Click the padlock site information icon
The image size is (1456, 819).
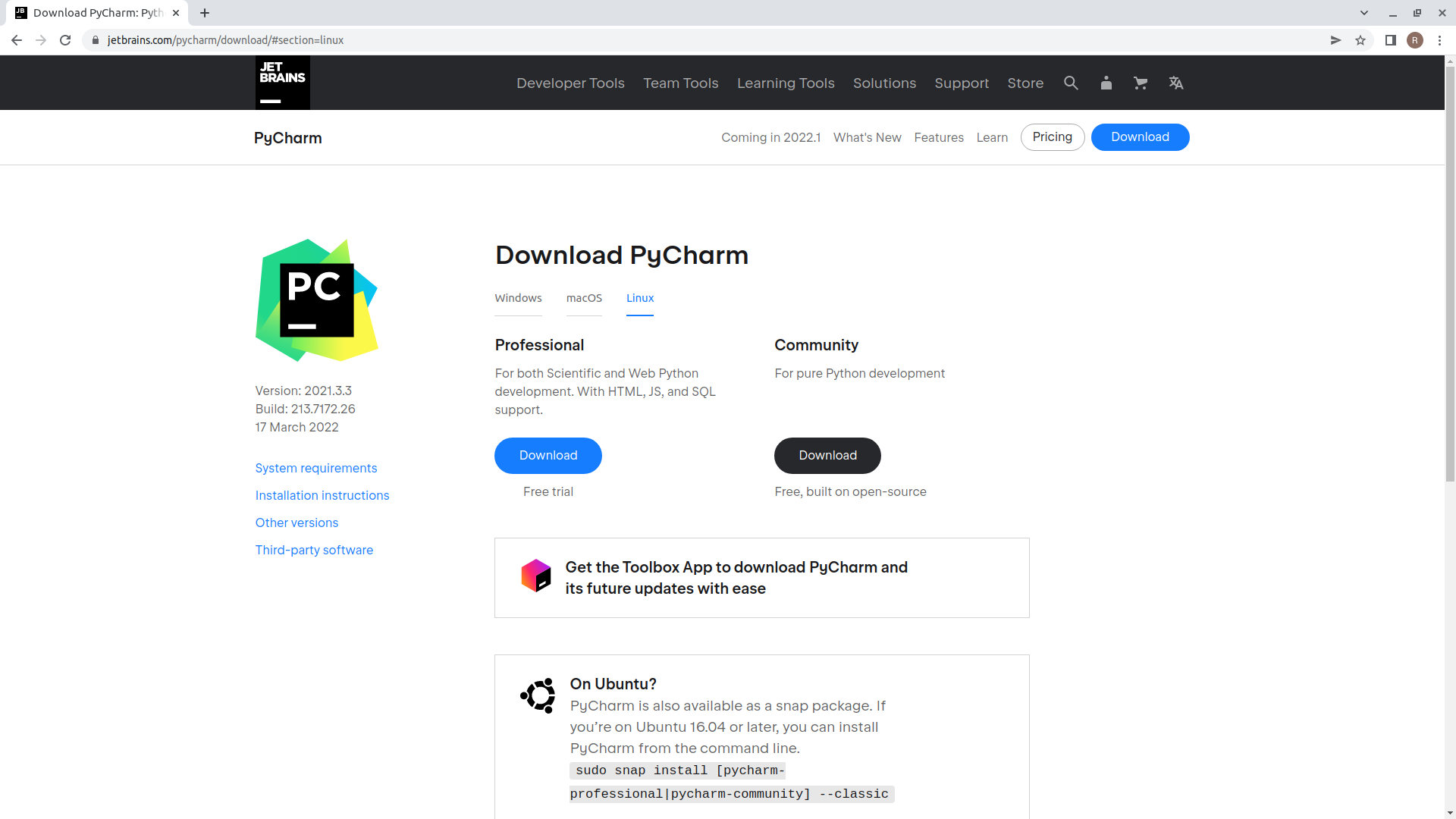click(x=96, y=40)
